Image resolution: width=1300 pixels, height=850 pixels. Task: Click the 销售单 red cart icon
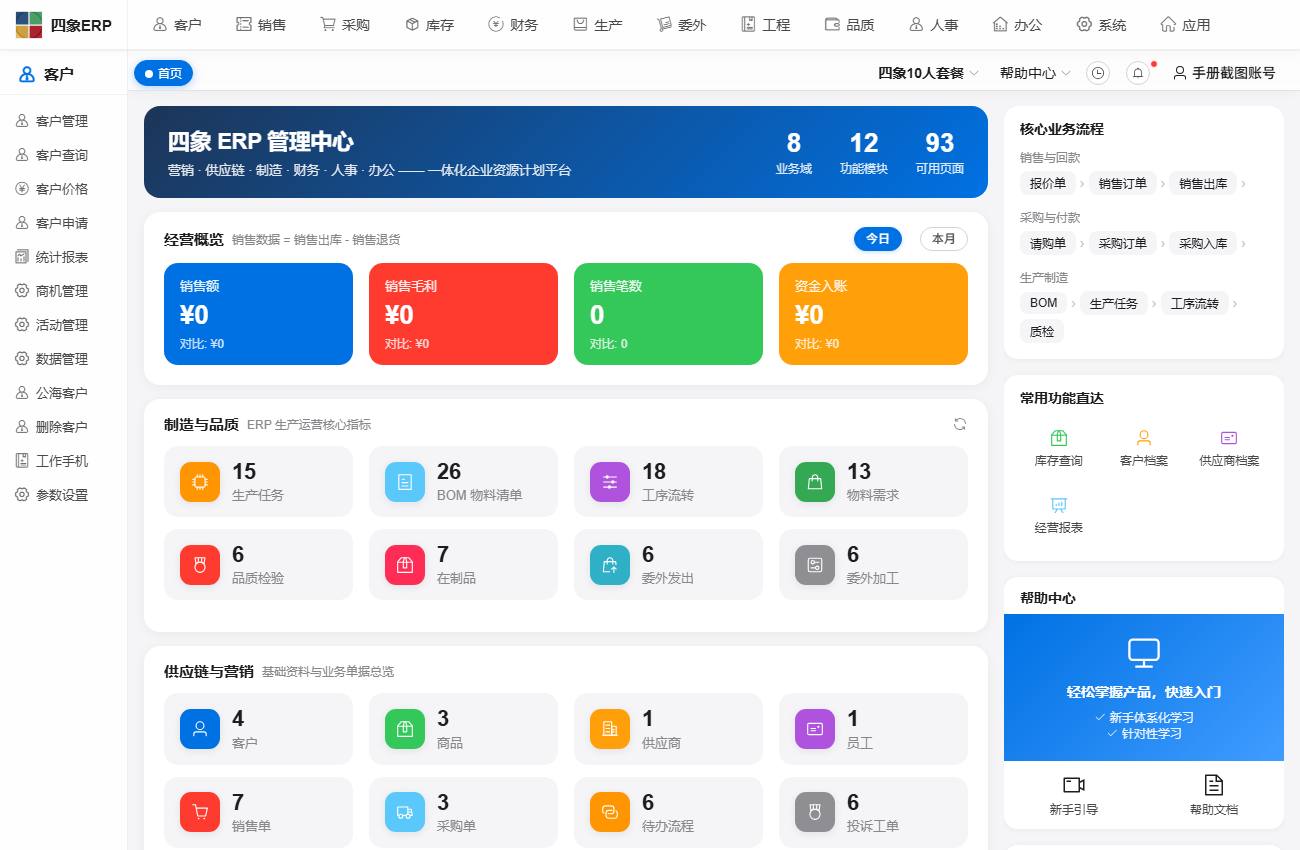pos(200,813)
